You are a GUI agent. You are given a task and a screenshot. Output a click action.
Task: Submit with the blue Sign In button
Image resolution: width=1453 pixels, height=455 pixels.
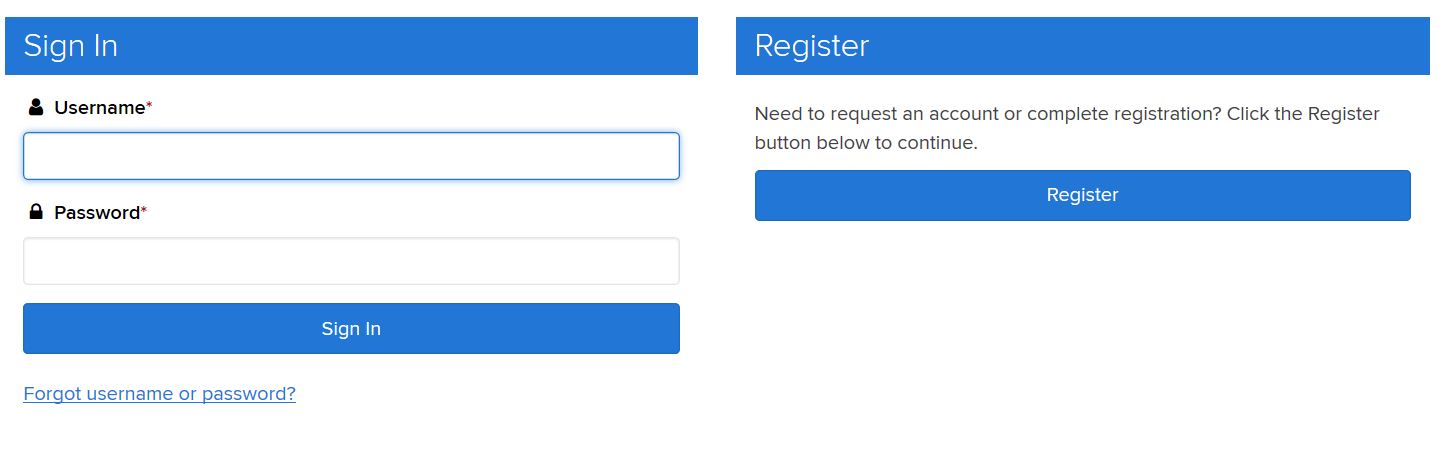click(x=351, y=328)
